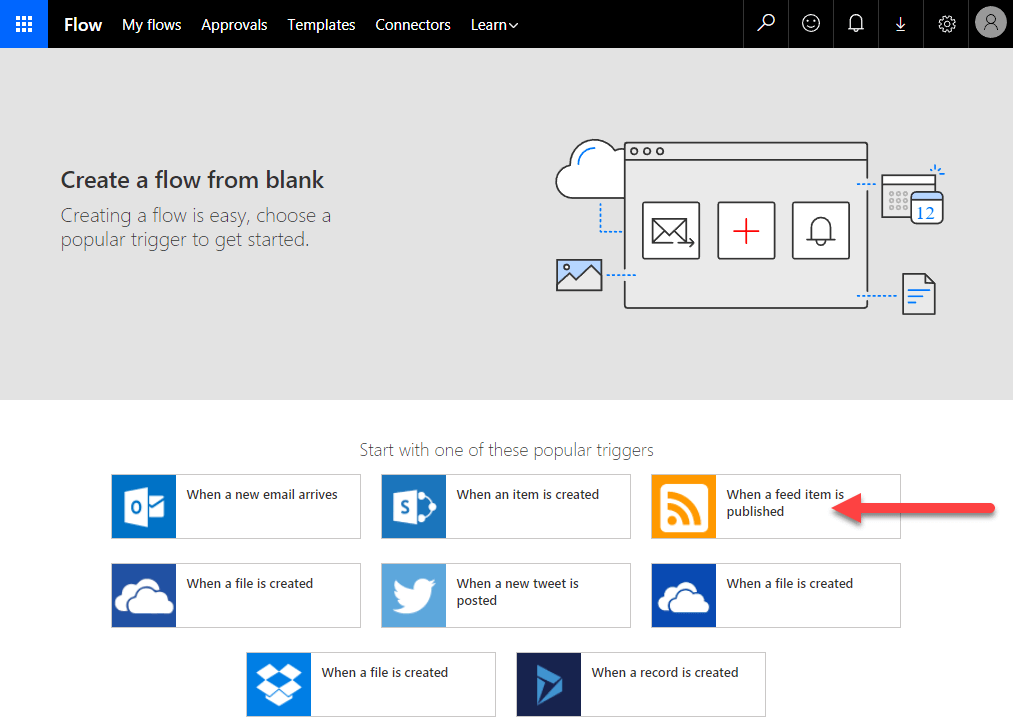This screenshot has width=1013, height=717.
Task: Click the Twitter bird icon
Action: pyautogui.click(x=414, y=596)
